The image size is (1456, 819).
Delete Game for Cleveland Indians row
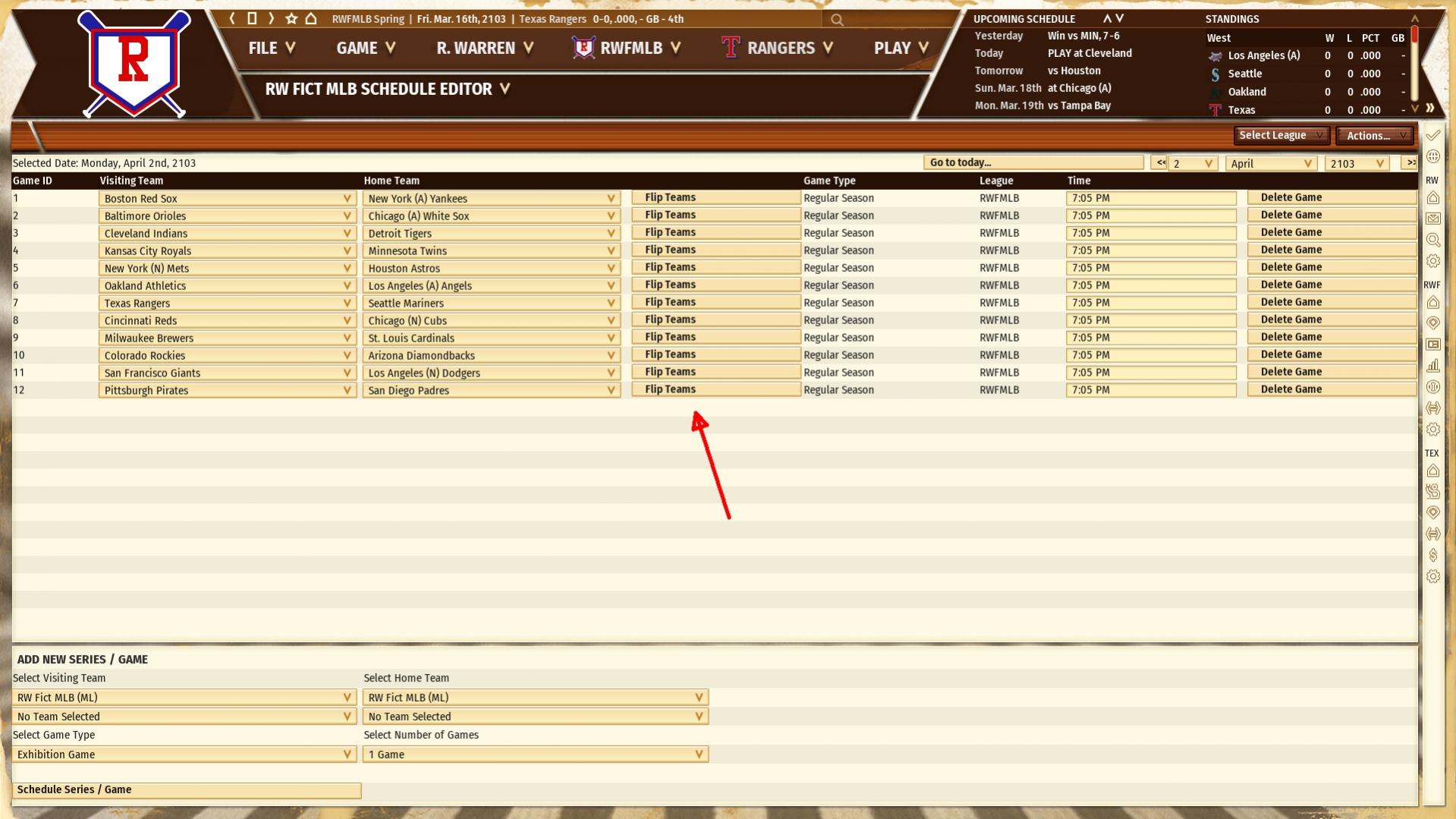click(1332, 232)
